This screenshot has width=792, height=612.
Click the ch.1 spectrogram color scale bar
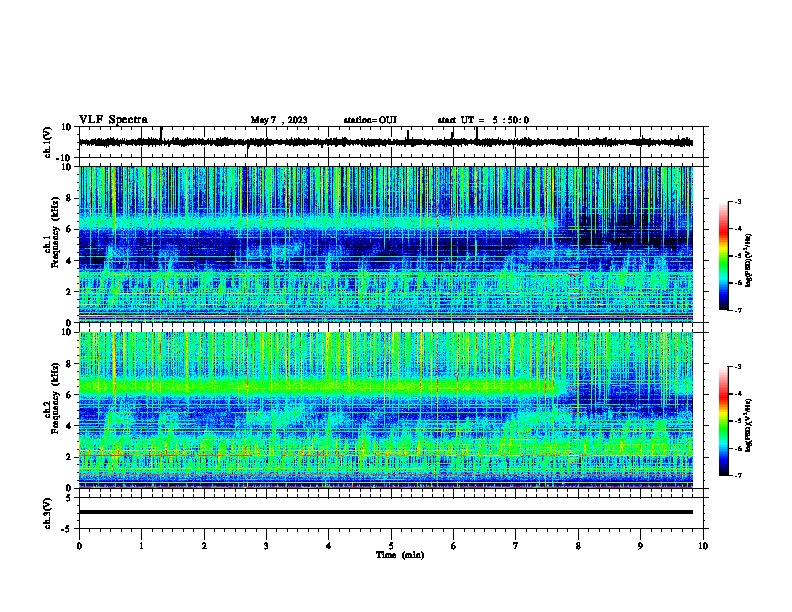723,256
